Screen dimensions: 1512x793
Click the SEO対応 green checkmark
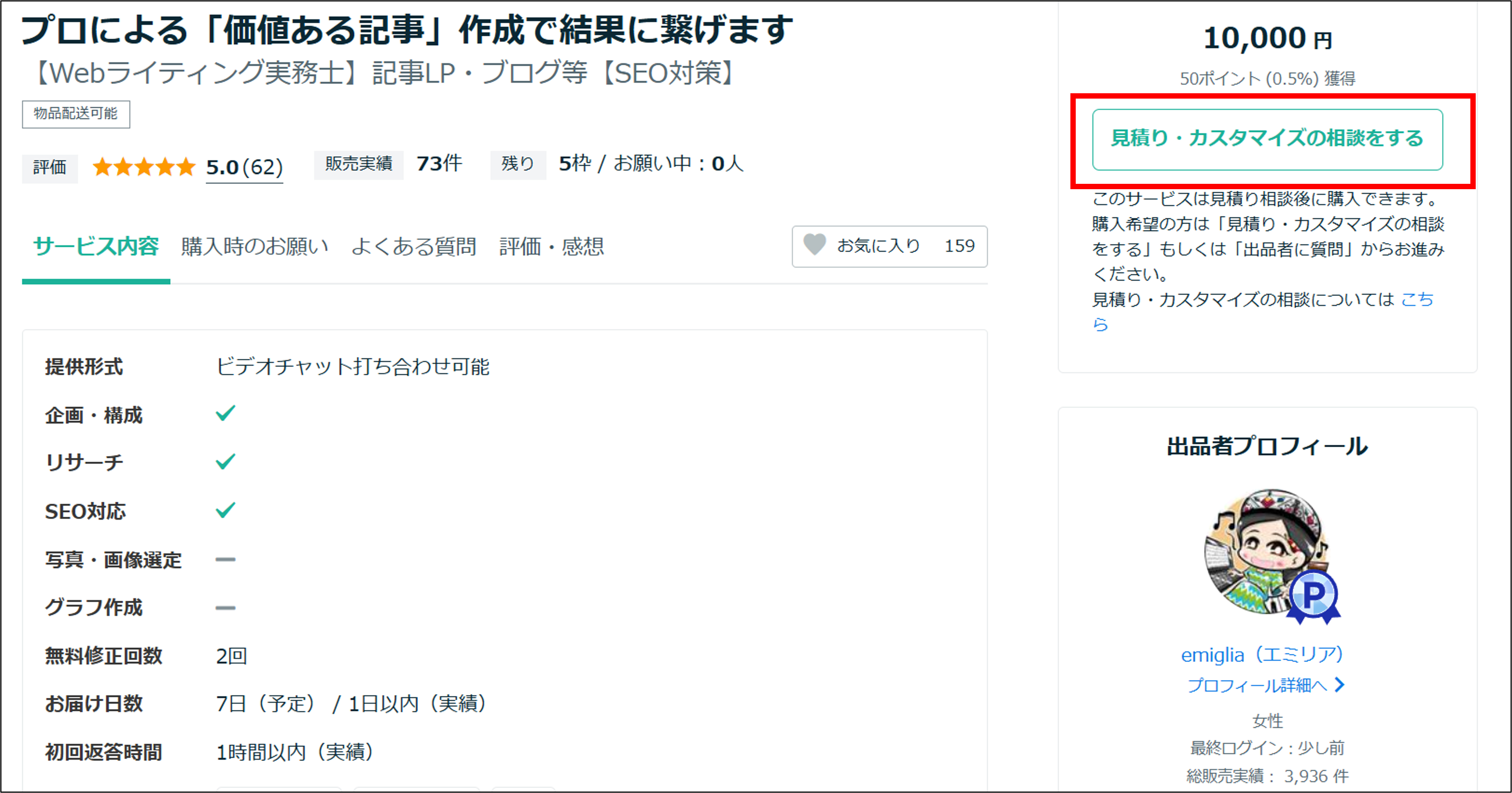pyautogui.click(x=225, y=510)
